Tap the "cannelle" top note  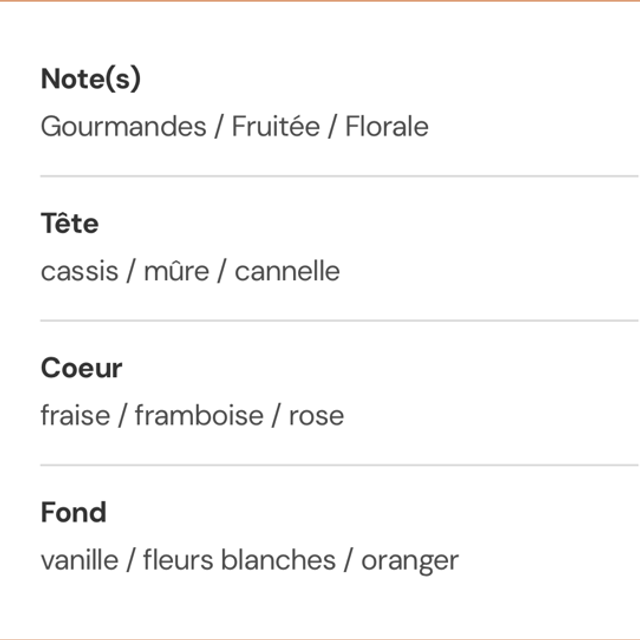[287, 271]
